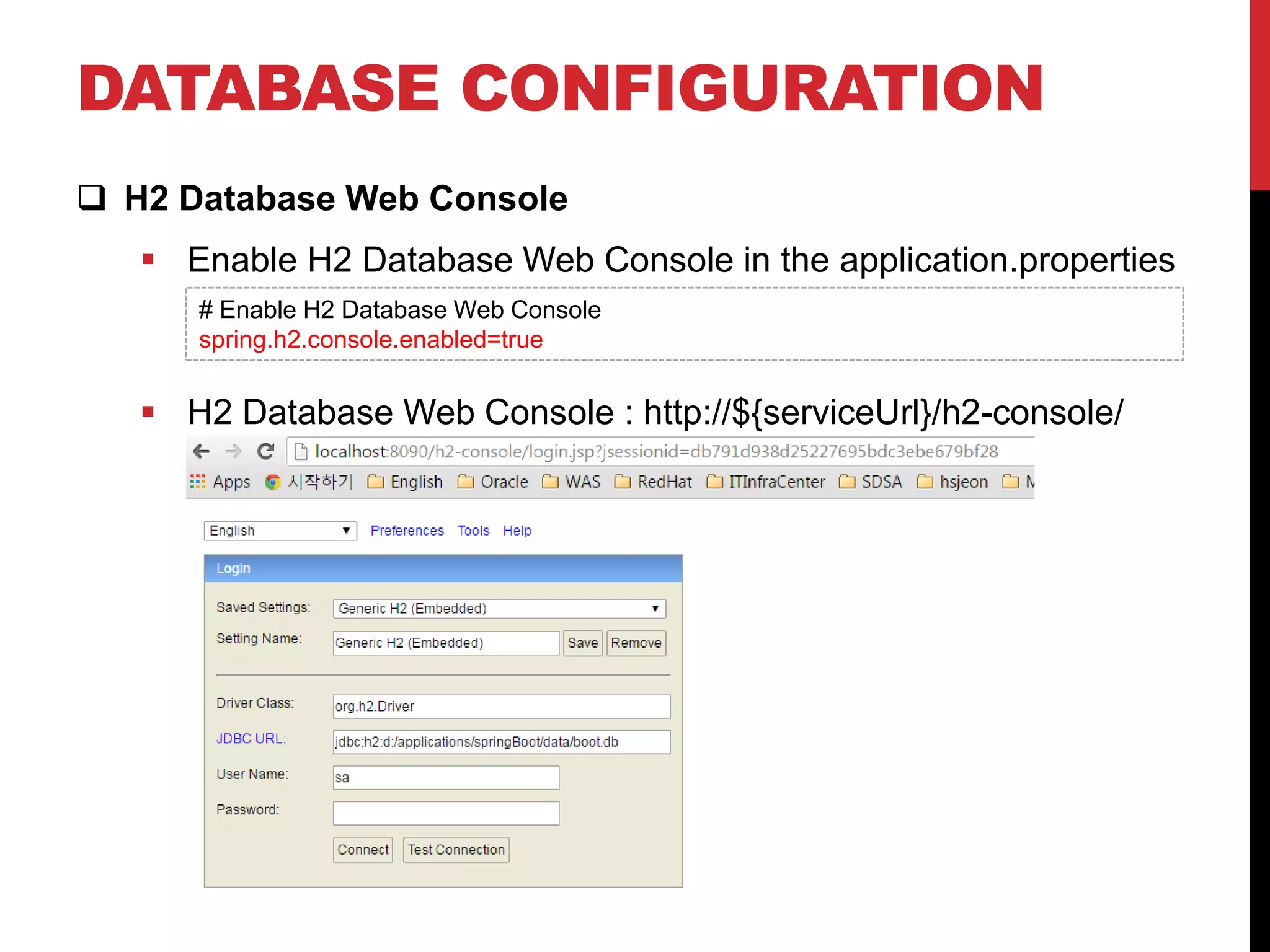Screen dimensions: 1270x952
Task: Open the Help link
Action: click(517, 531)
